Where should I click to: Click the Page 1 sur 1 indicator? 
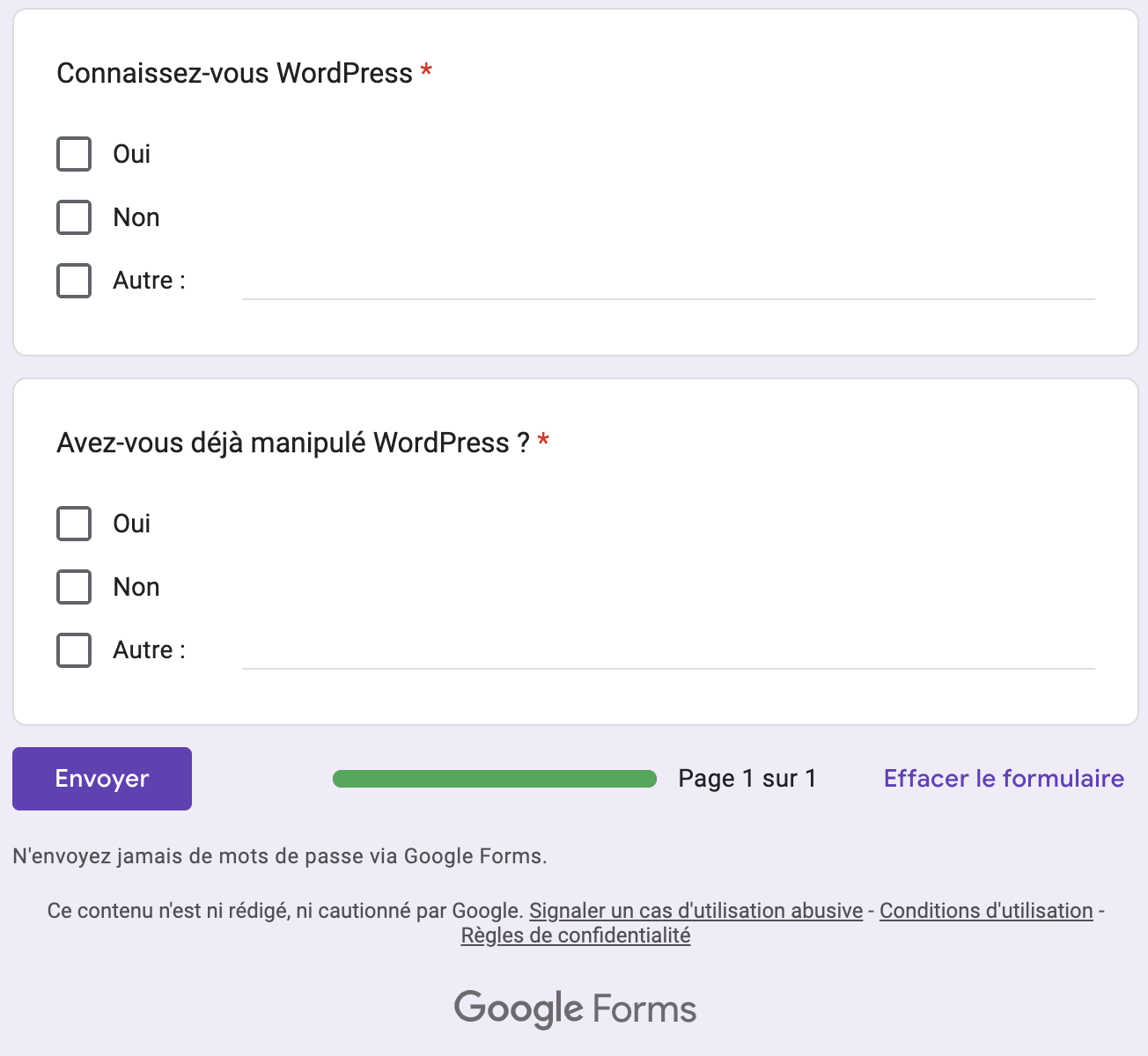747,779
